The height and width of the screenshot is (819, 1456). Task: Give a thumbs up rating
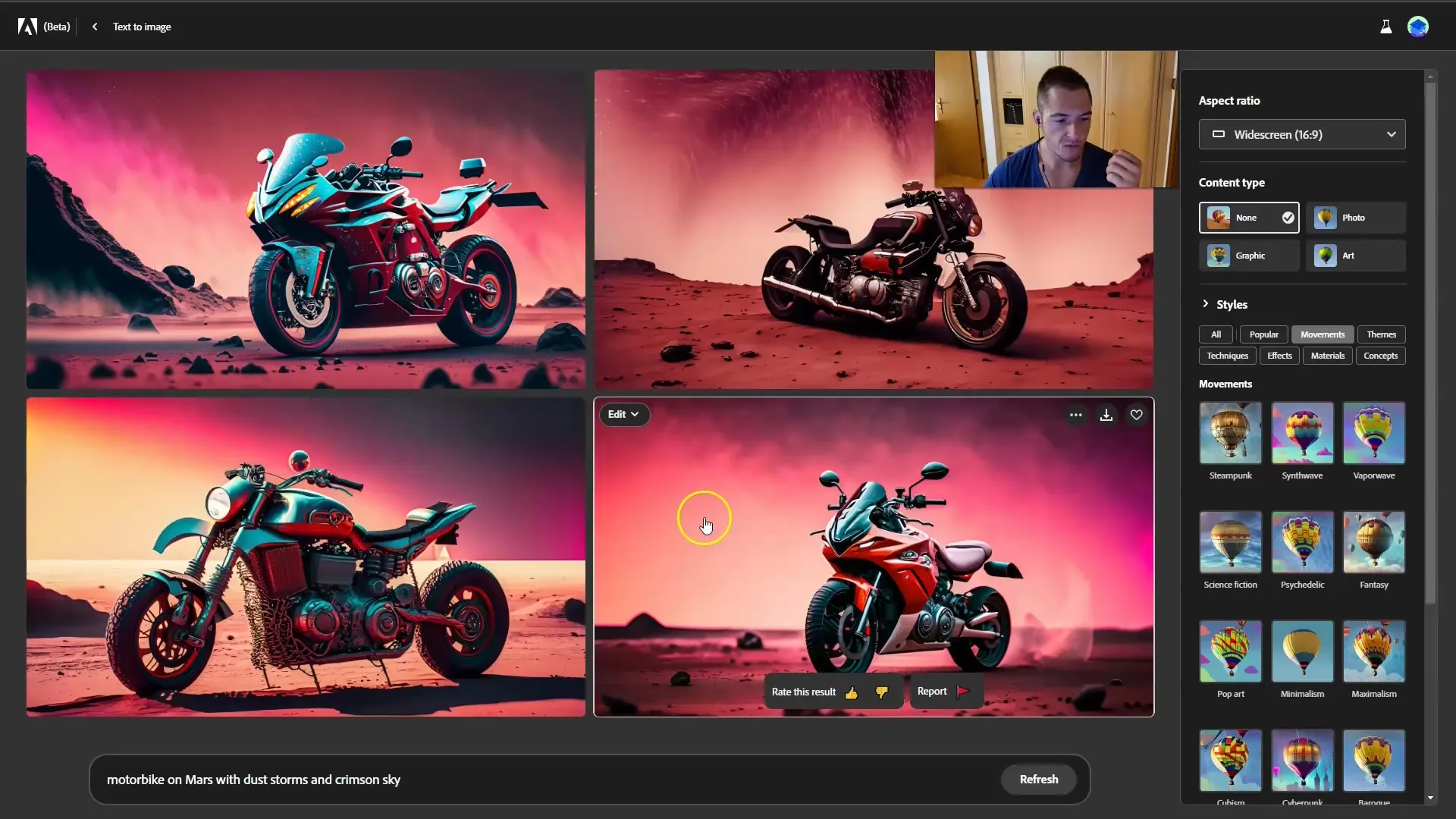pos(852,692)
